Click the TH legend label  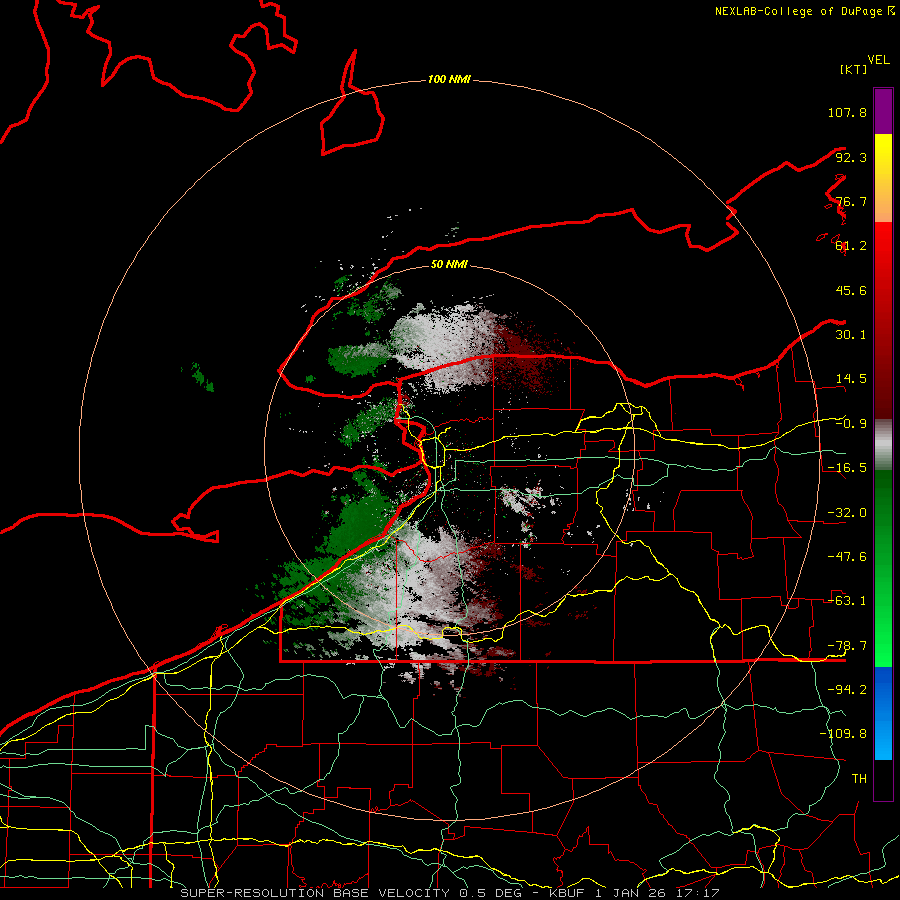[x=859, y=779]
